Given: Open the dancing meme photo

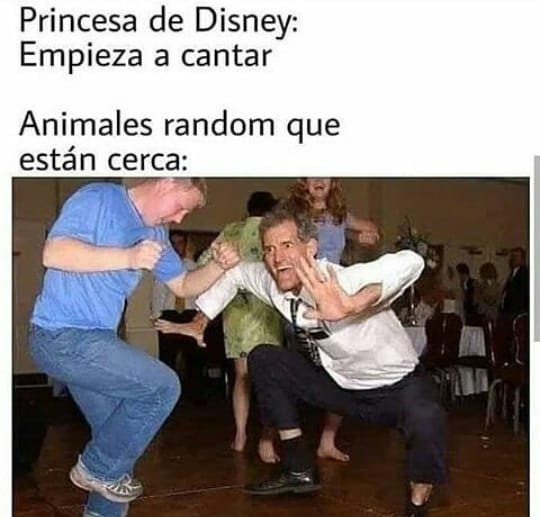Looking at the screenshot, I should tap(271, 347).
